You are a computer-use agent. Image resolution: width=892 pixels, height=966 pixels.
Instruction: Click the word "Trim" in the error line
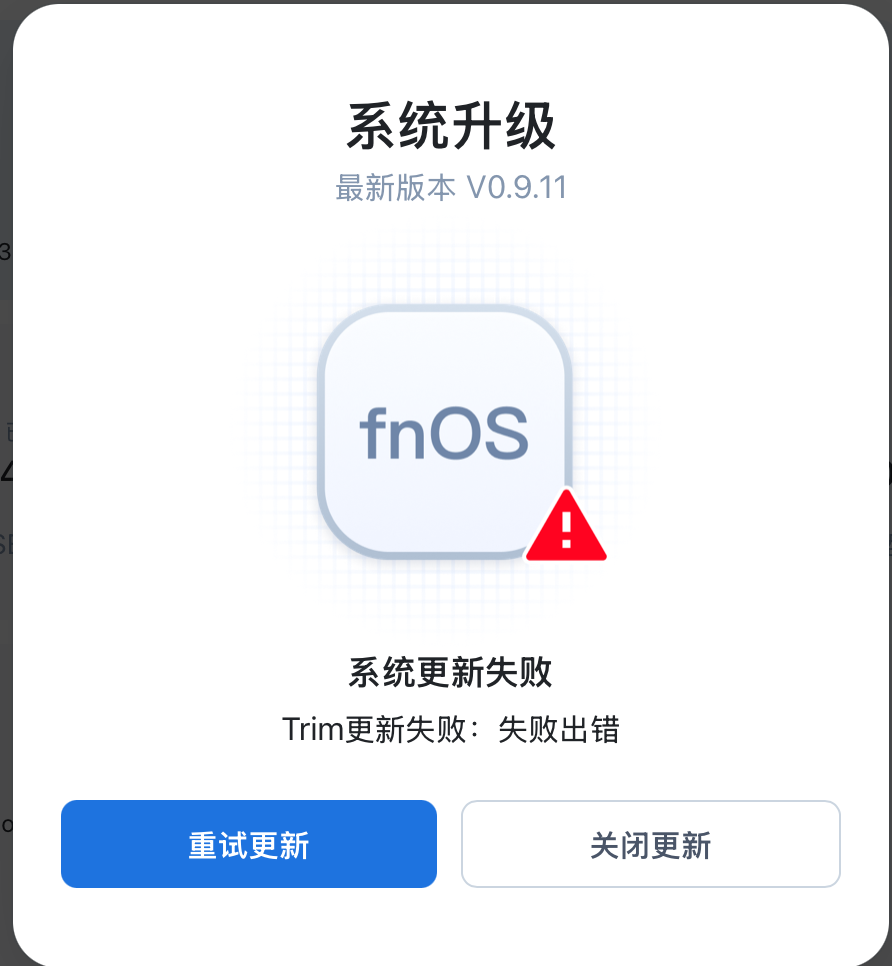coord(312,729)
